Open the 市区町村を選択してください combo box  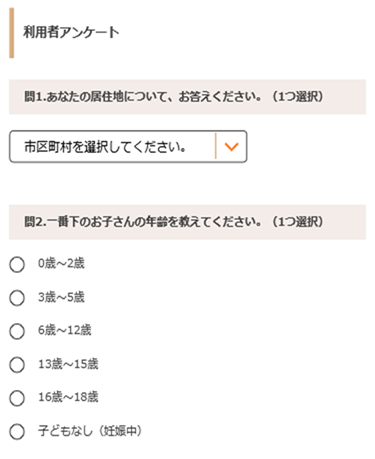click(128, 147)
